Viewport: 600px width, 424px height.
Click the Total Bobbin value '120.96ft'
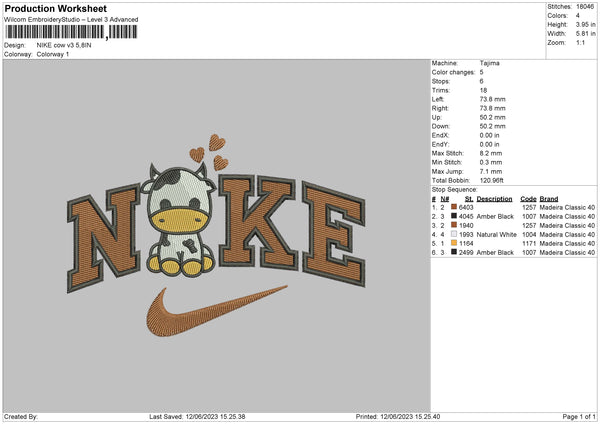pos(492,180)
